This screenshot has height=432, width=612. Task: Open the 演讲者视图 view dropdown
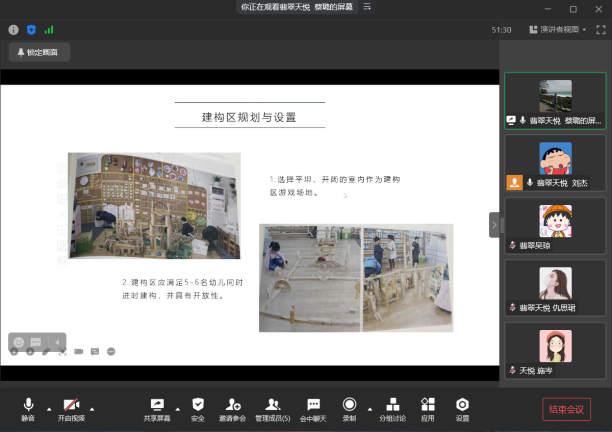[x=559, y=30]
